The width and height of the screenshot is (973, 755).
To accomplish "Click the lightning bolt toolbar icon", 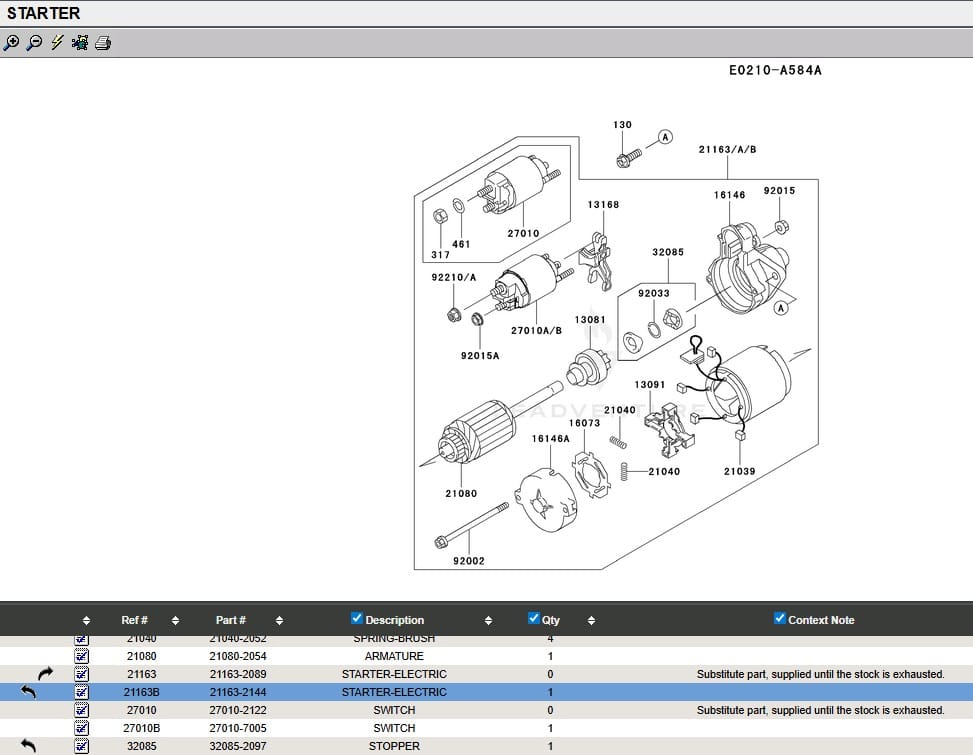I will click(x=57, y=43).
